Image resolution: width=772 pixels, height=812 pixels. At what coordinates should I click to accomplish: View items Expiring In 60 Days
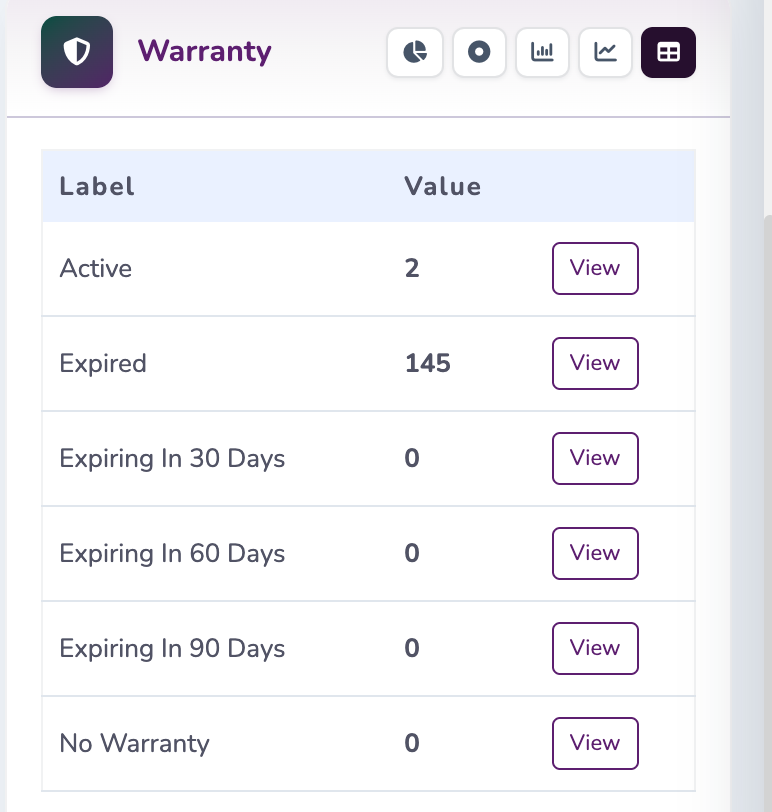point(595,553)
